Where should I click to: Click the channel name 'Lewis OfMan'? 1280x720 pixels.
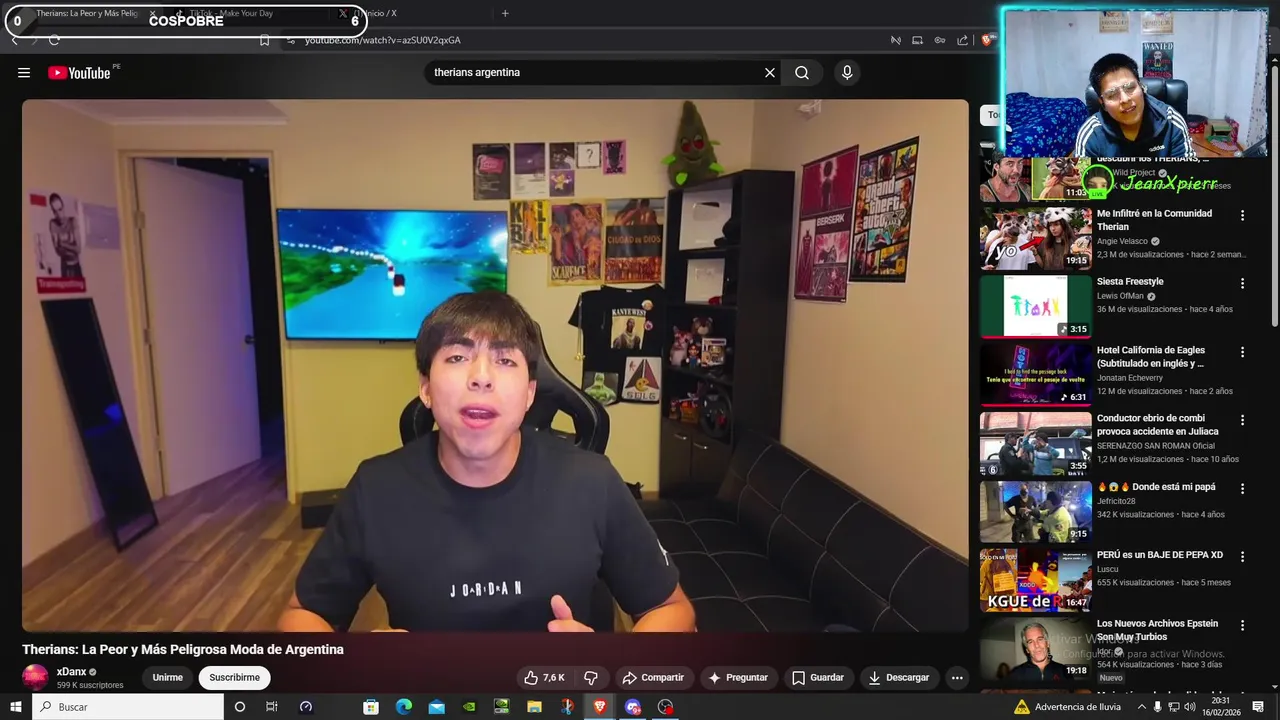click(x=1120, y=296)
